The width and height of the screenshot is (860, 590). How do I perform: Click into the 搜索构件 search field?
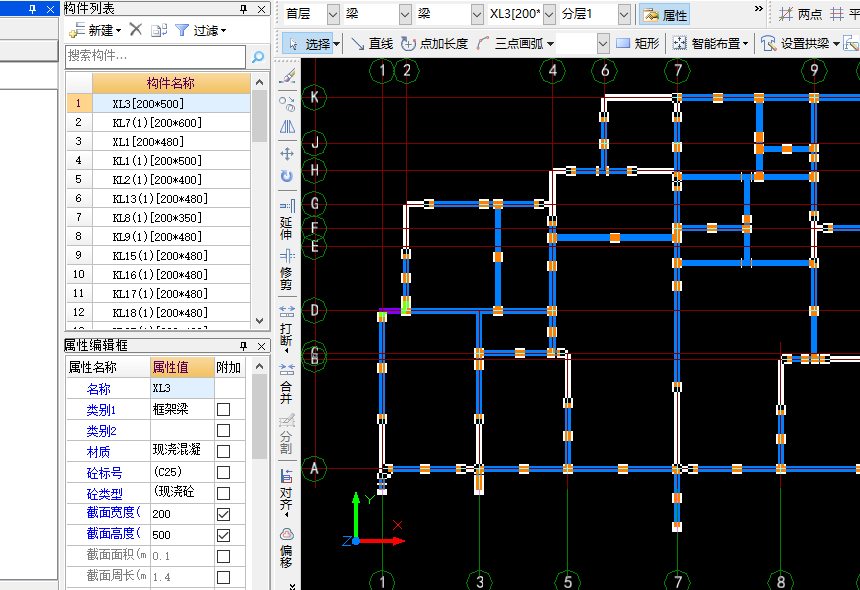(156, 56)
